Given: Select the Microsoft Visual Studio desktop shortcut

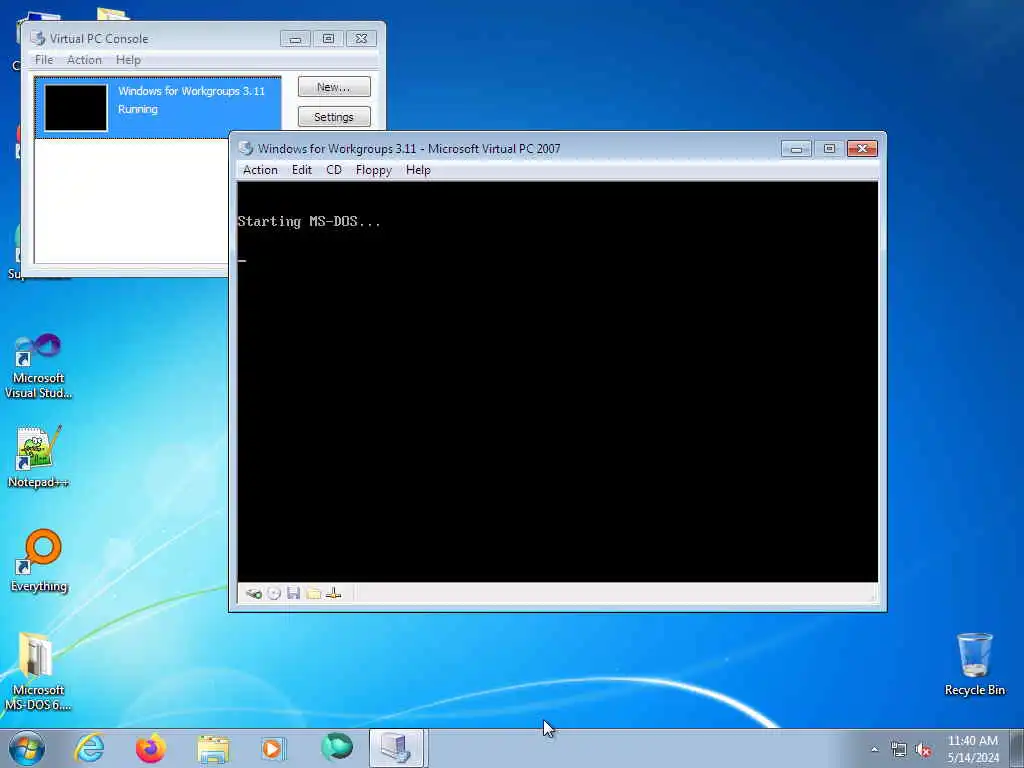Looking at the screenshot, I should [38, 366].
